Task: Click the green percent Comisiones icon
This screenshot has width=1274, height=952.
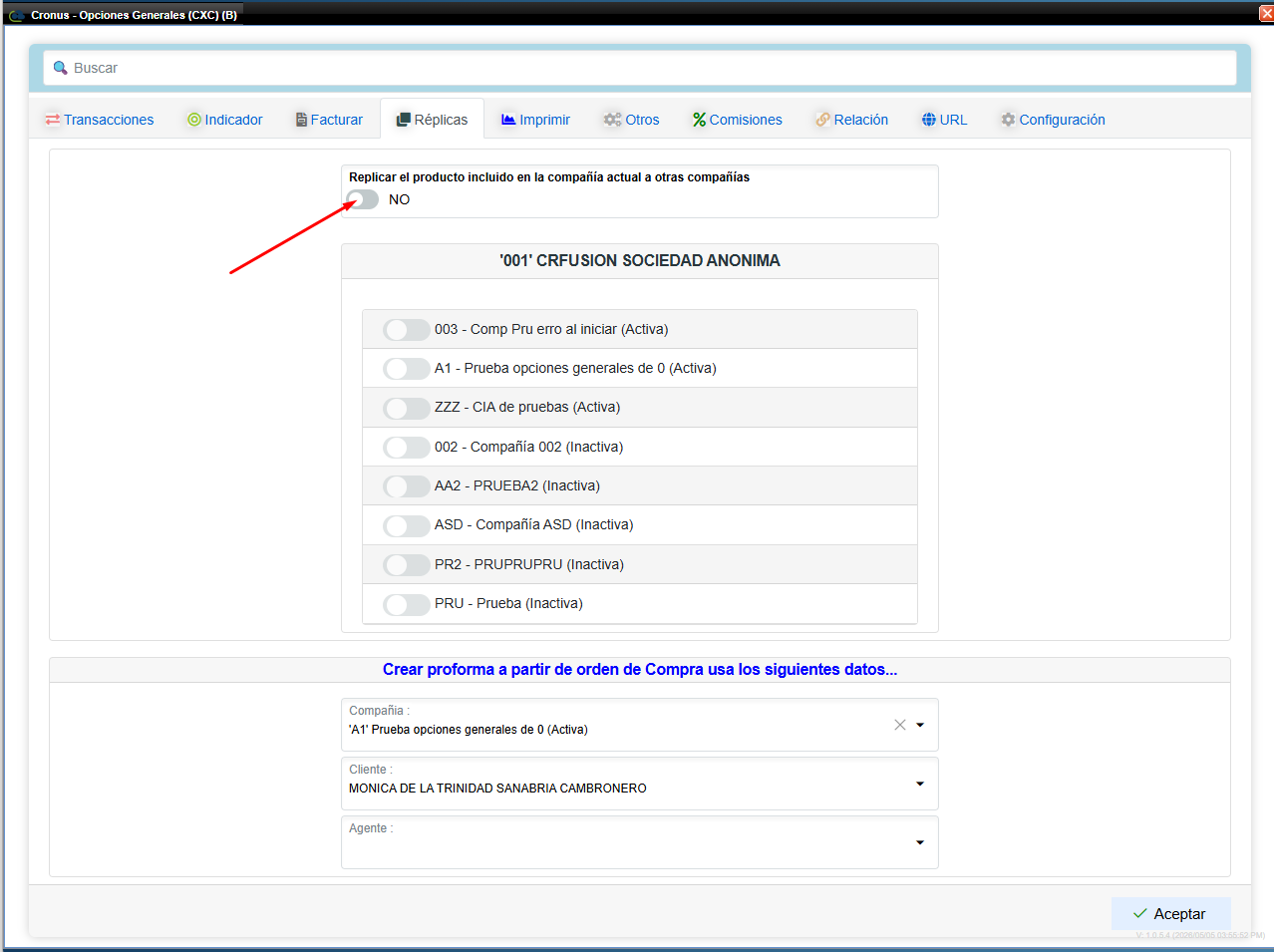Action: [699, 120]
